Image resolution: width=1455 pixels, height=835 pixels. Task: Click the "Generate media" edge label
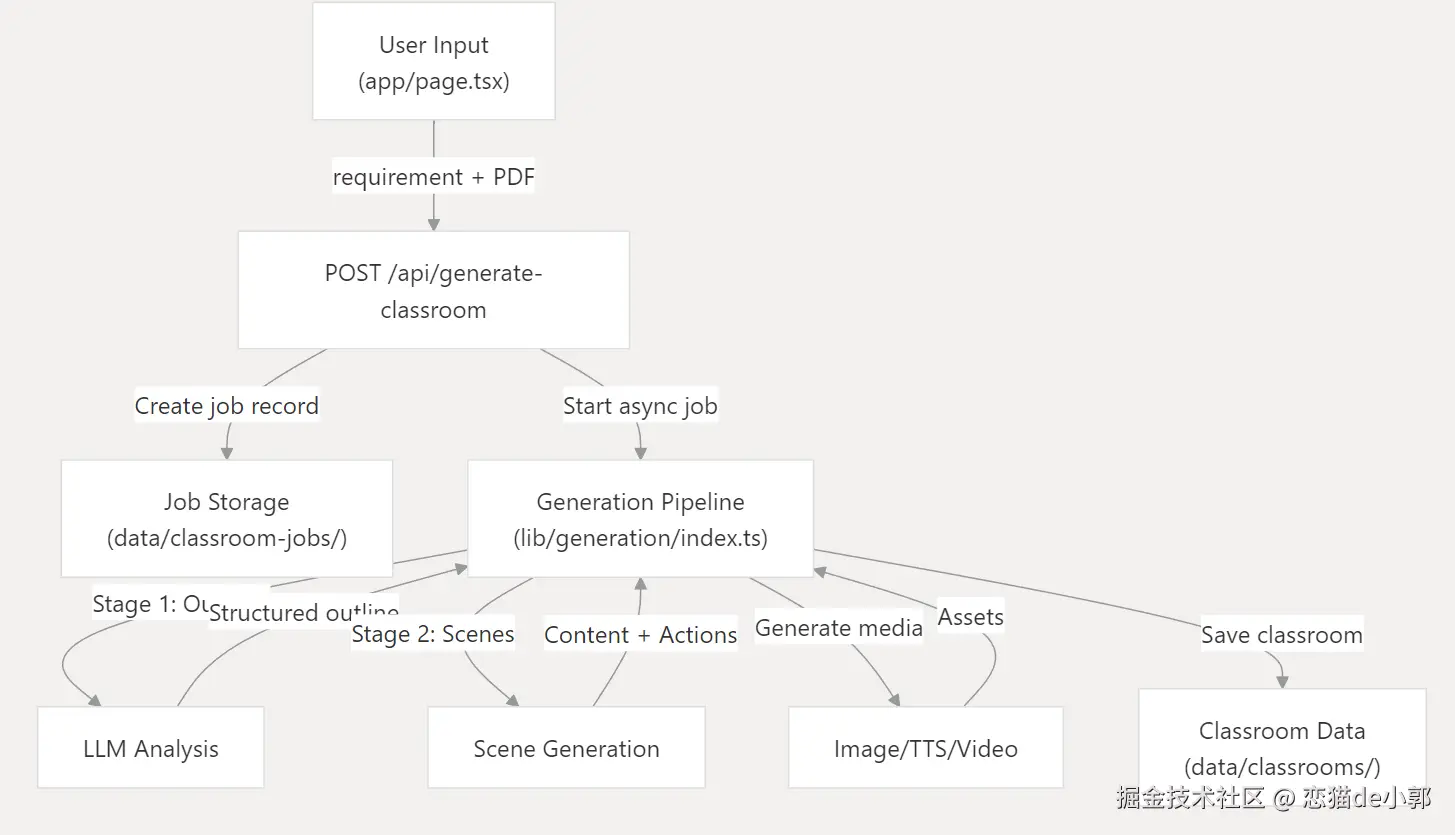pos(838,628)
